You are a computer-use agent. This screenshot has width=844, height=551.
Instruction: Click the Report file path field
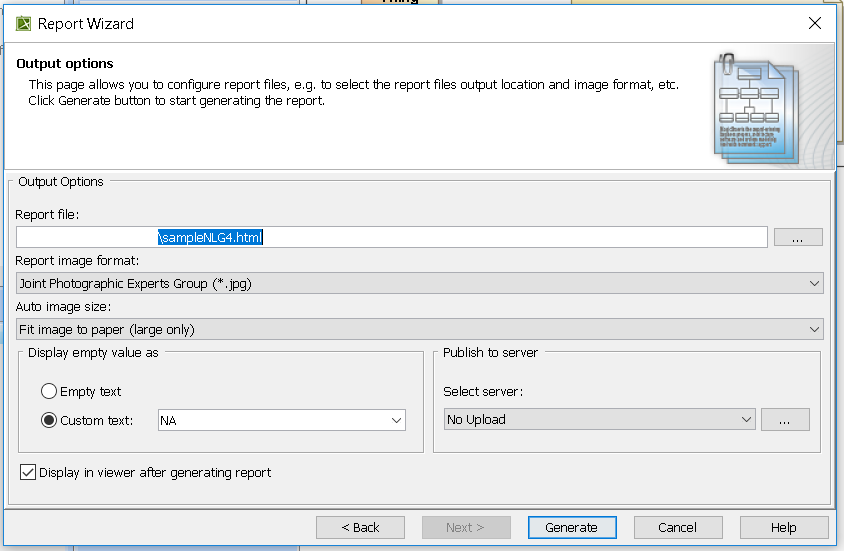[391, 237]
